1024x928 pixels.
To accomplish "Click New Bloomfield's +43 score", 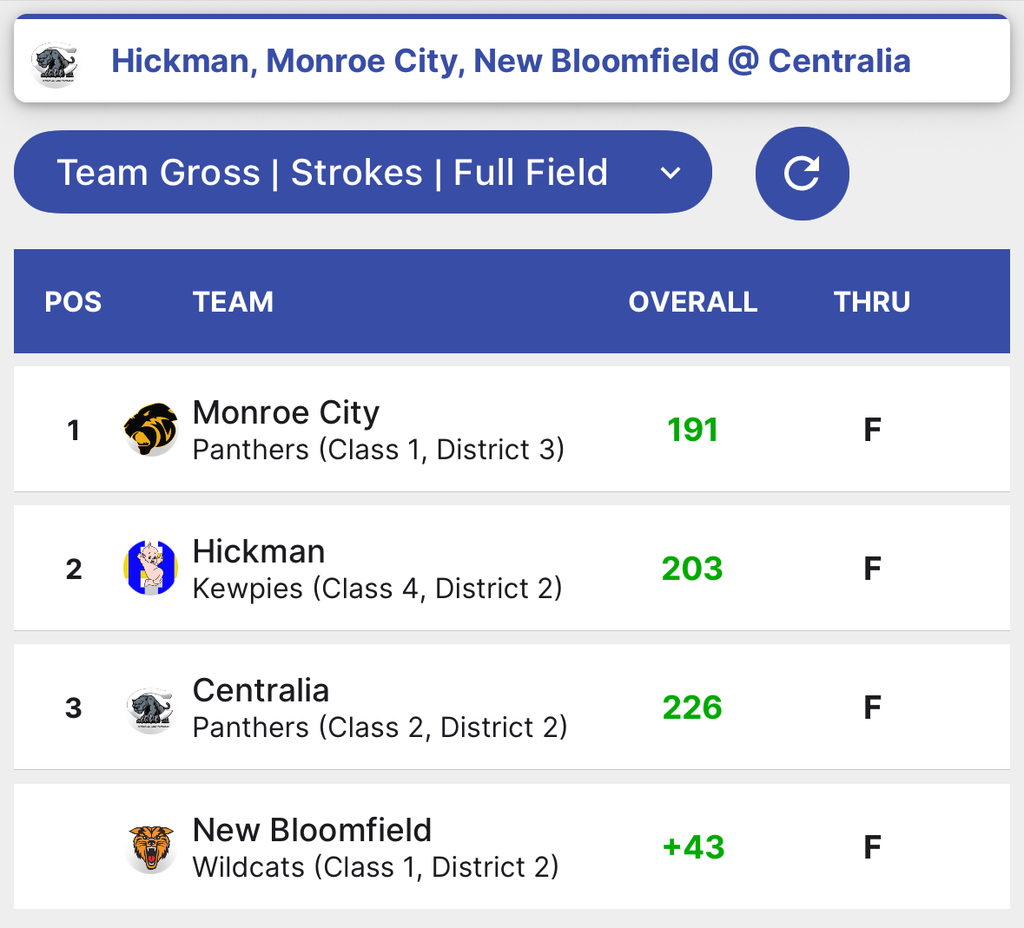I will click(x=692, y=847).
